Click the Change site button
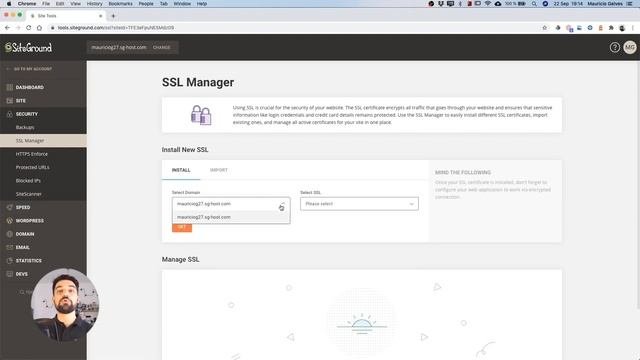The height and width of the screenshot is (360, 640). (x=162, y=47)
